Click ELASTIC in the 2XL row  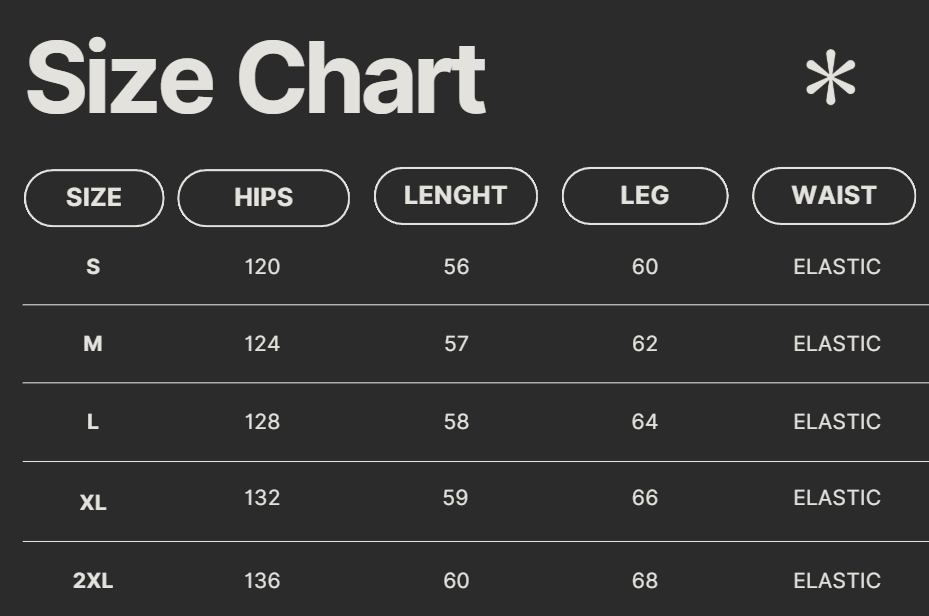tap(837, 581)
